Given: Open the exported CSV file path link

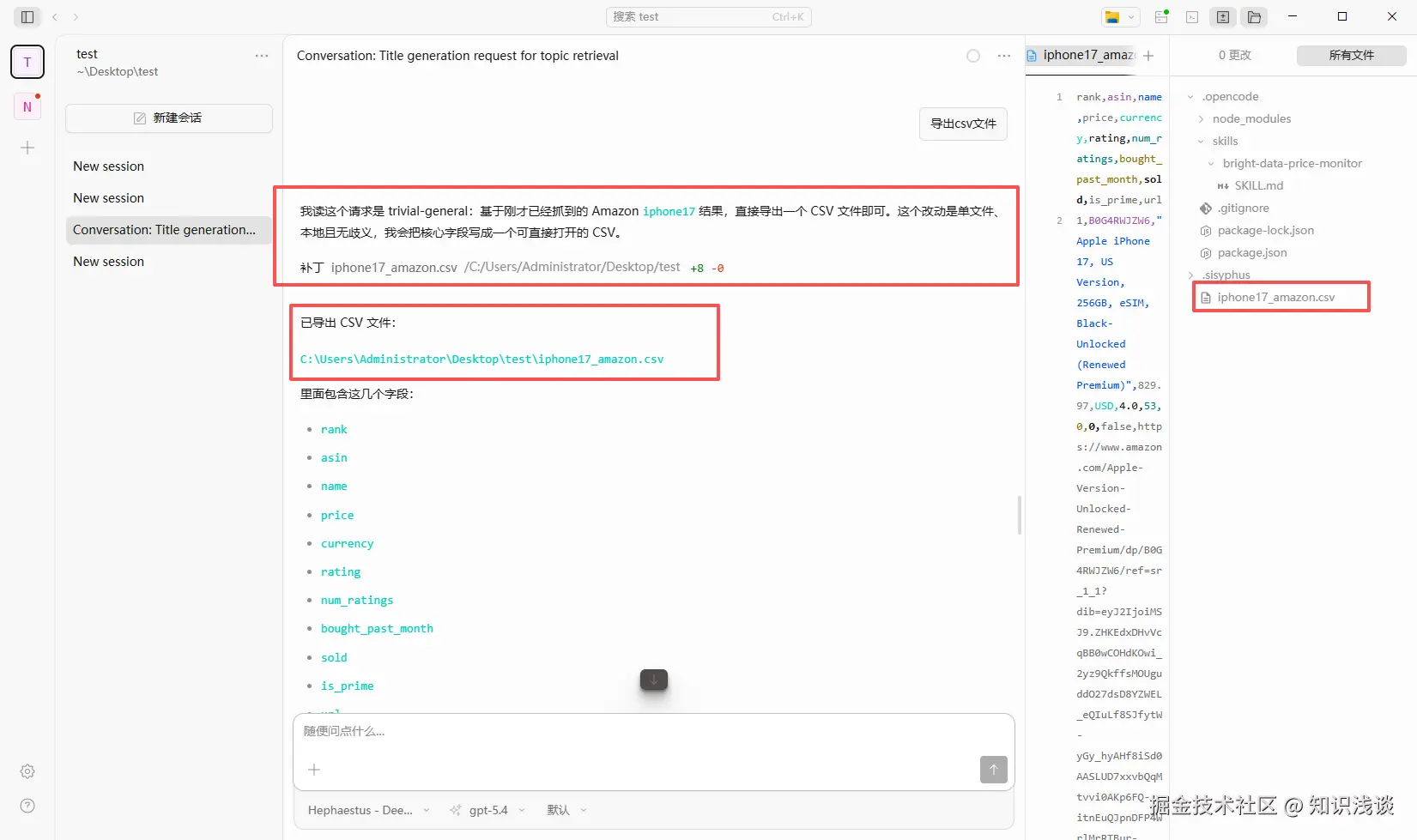Looking at the screenshot, I should [x=481, y=360].
